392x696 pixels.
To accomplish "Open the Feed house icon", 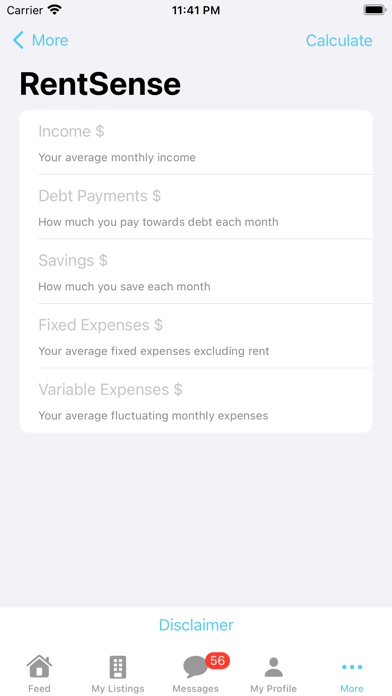I will coord(39,666).
